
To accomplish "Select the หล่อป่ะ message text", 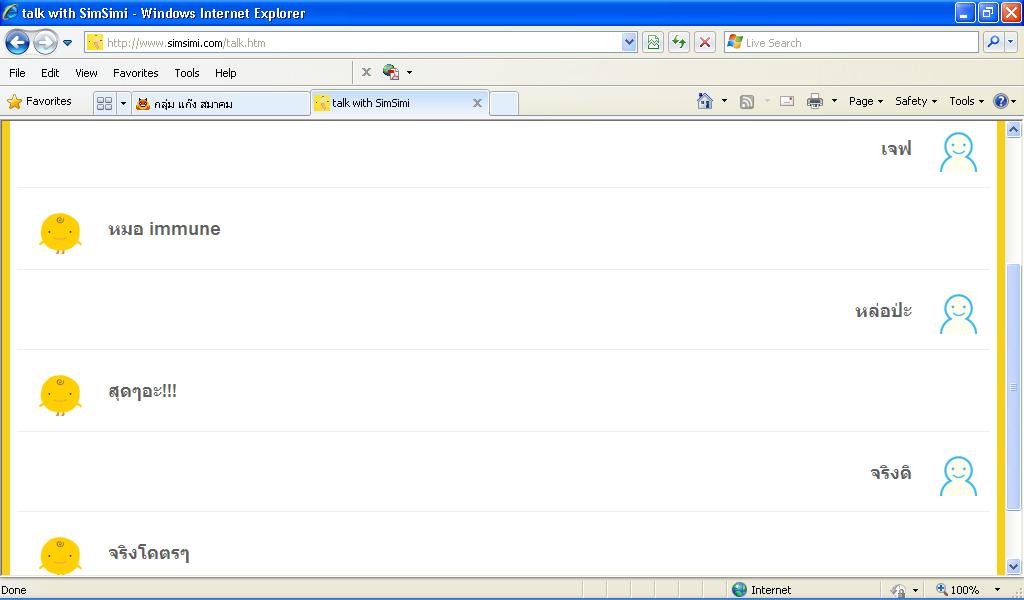I will pos(883,310).
